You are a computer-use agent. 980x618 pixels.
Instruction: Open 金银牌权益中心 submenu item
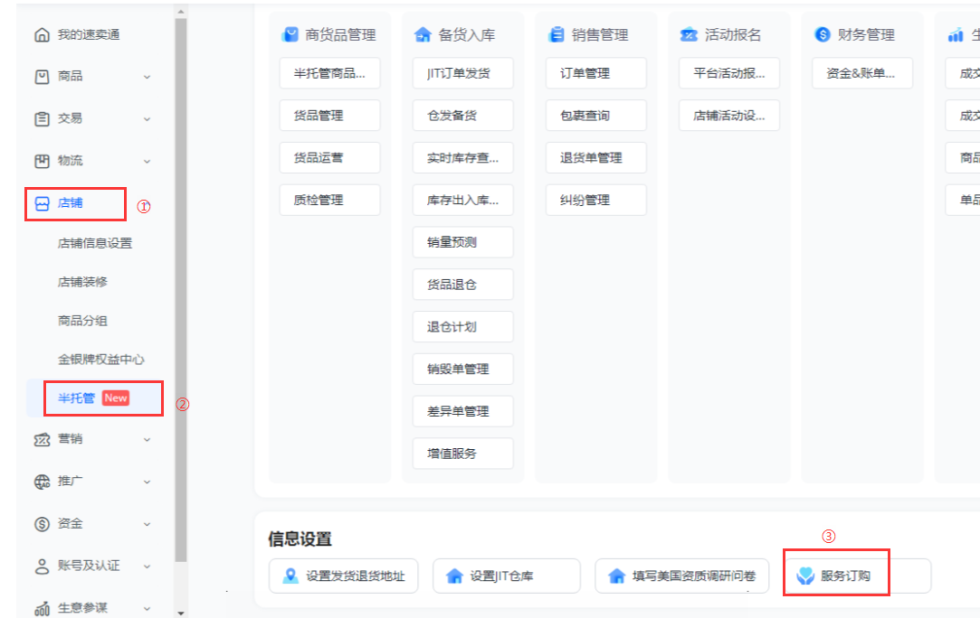tap(101, 359)
